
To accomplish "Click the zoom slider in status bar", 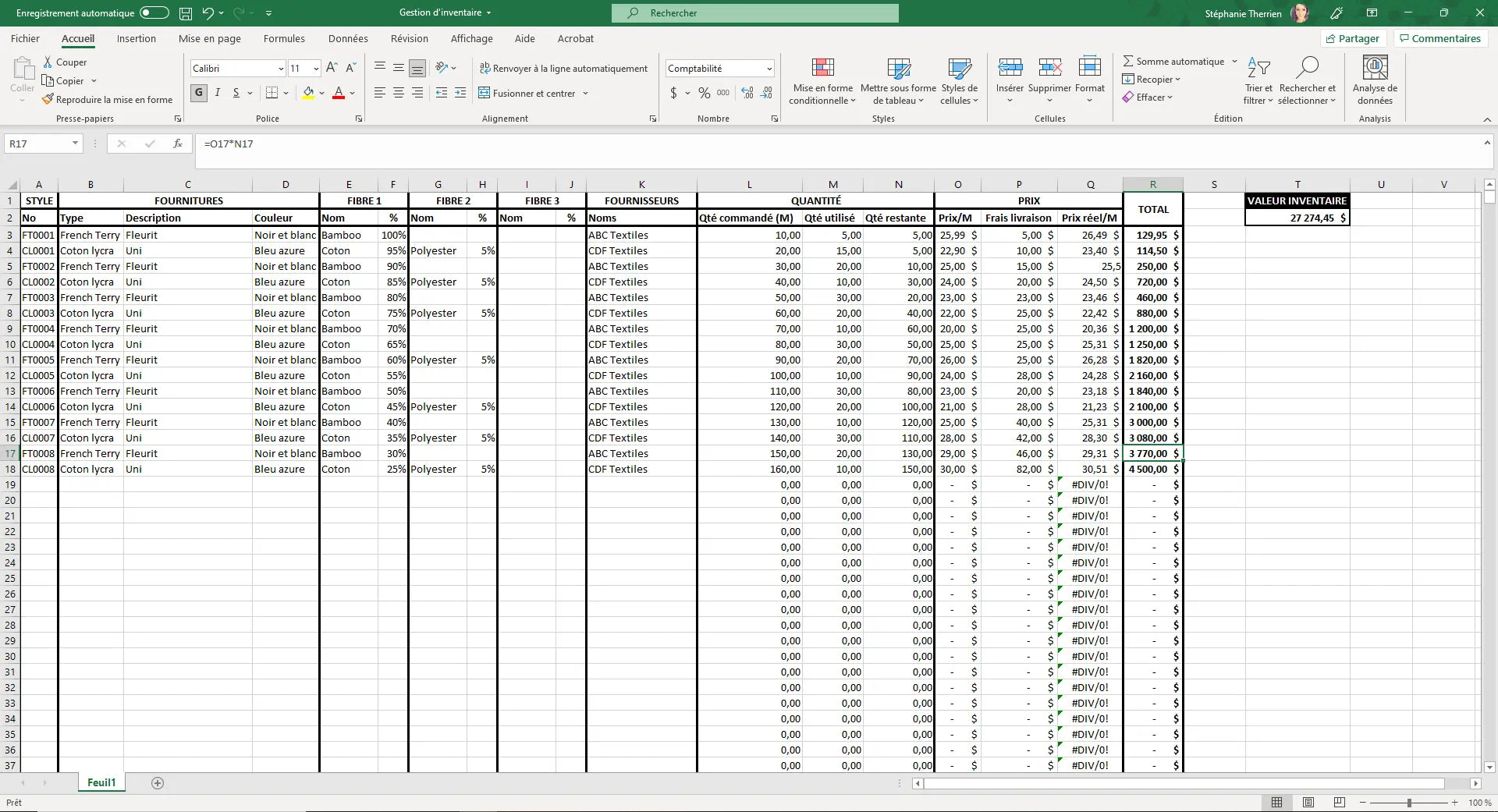I will coord(1409,803).
